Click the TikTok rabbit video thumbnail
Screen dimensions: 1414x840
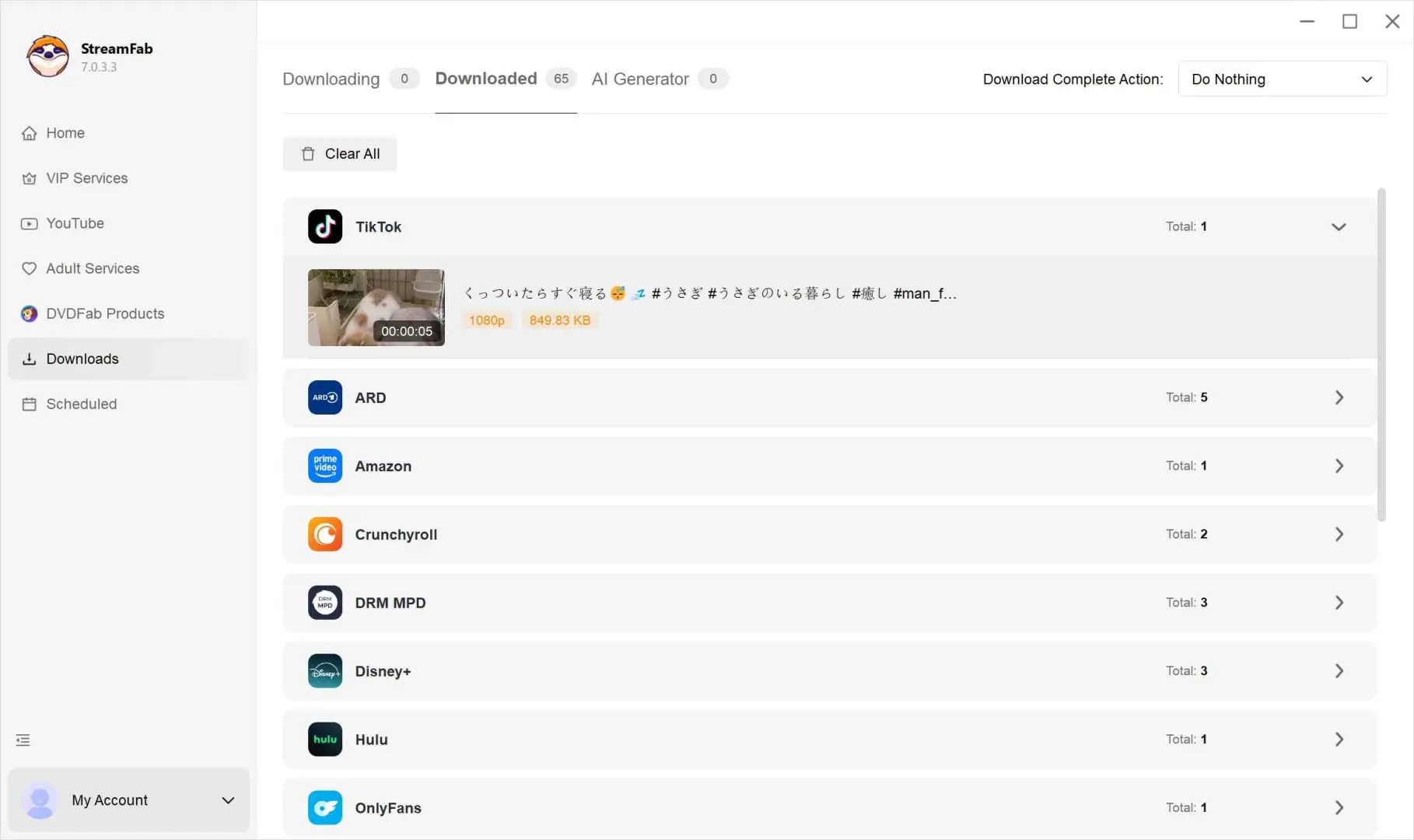(376, 307)
